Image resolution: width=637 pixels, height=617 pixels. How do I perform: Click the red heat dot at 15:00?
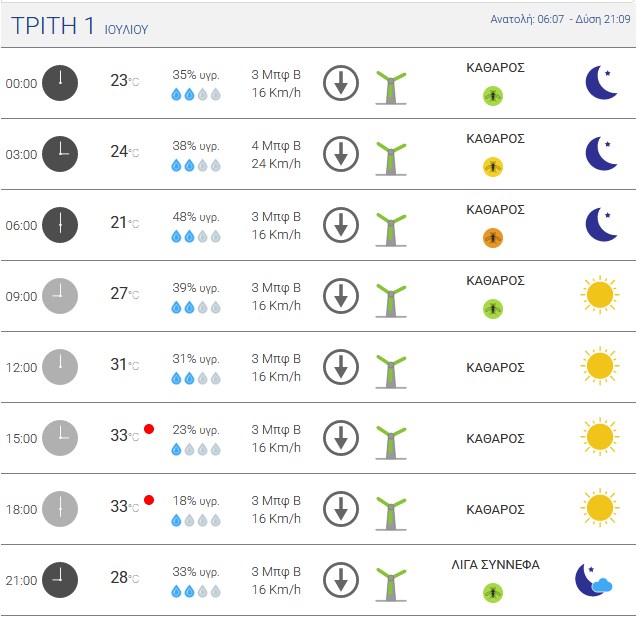coord(149,429)
